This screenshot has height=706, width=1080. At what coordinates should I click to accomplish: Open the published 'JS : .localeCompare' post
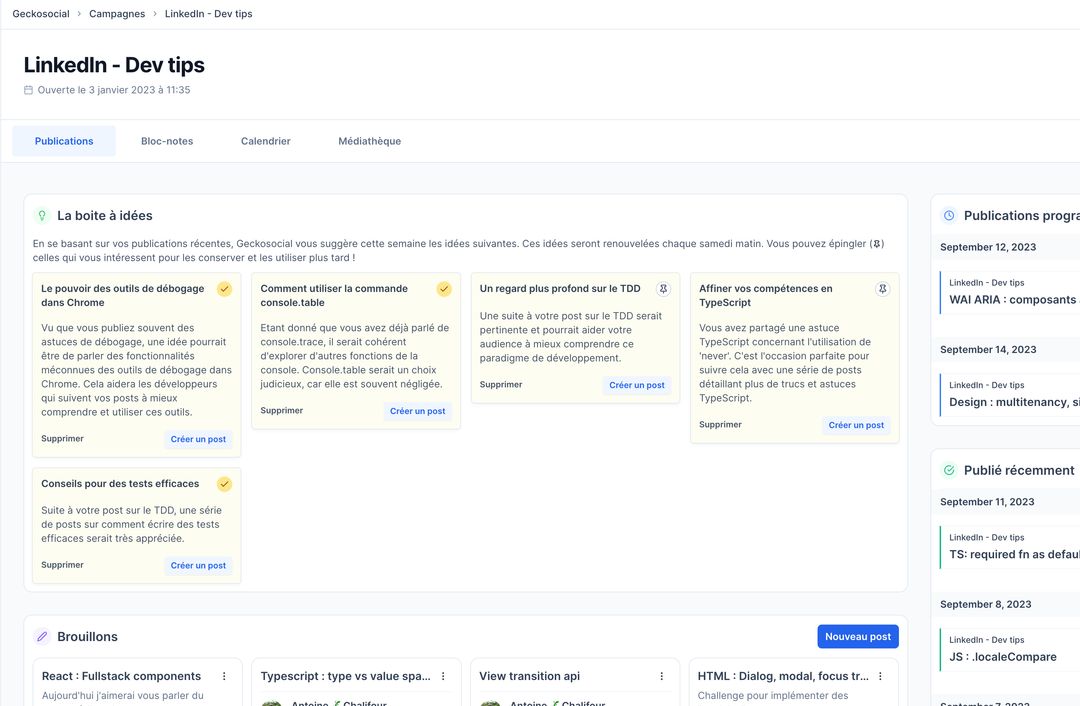pos(1010,650)
